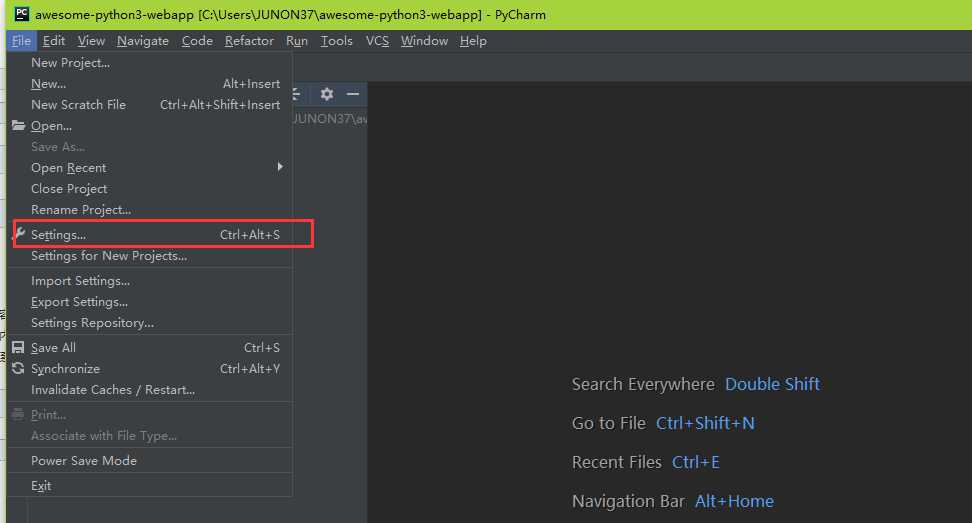Open the project panel gear settings icon
The image size is (972, 523).
[327, 94]
